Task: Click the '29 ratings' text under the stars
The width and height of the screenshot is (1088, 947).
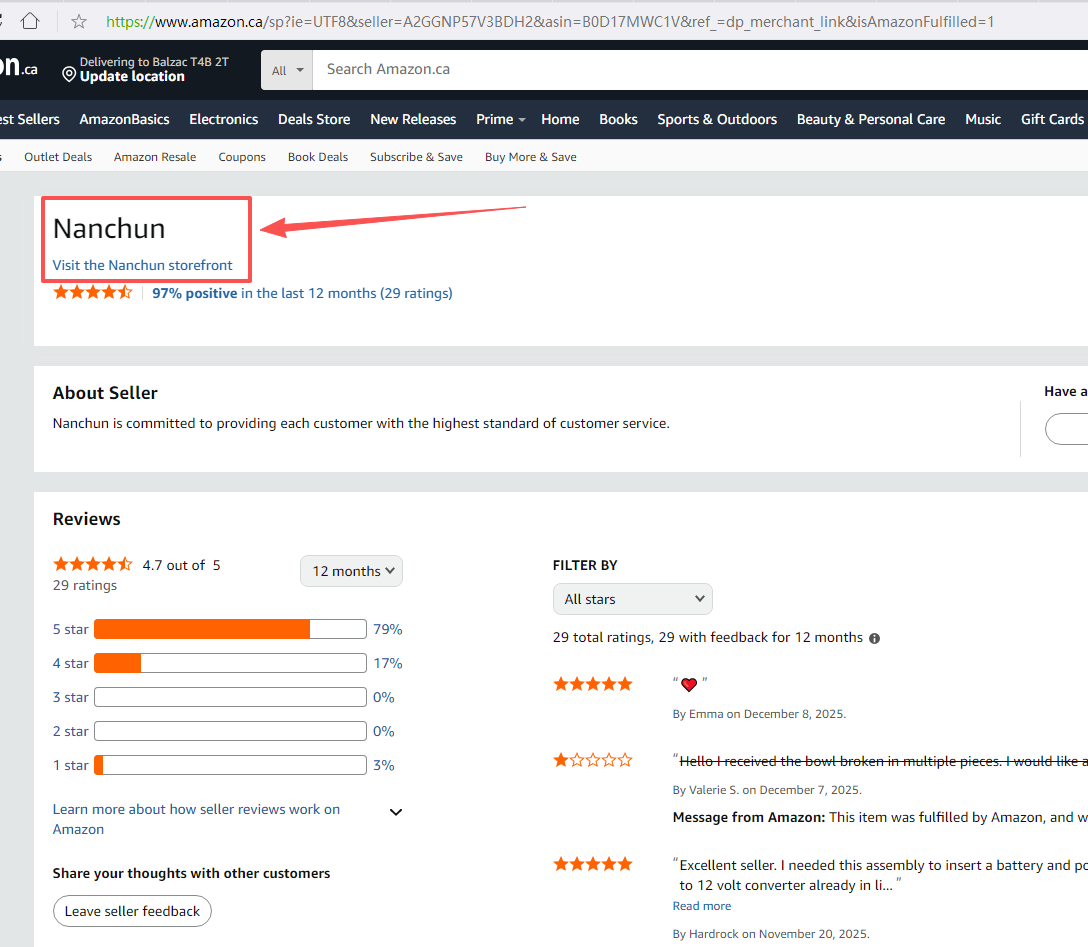Action: point(85,586)
